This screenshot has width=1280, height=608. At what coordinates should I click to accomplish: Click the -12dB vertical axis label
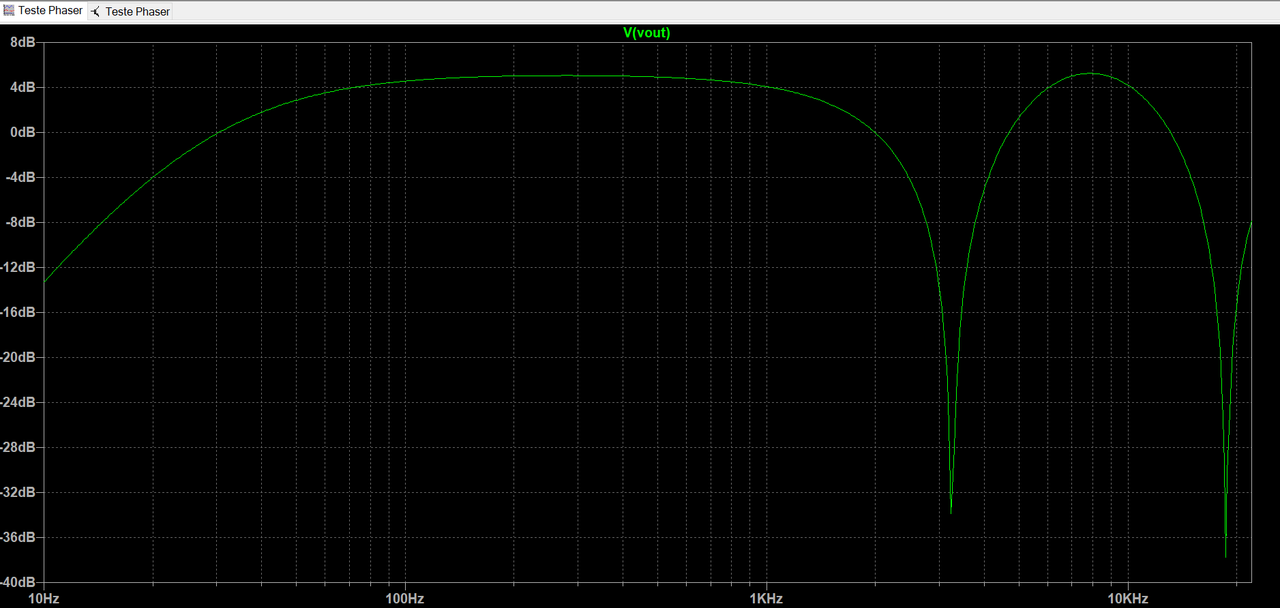(19, 267)
